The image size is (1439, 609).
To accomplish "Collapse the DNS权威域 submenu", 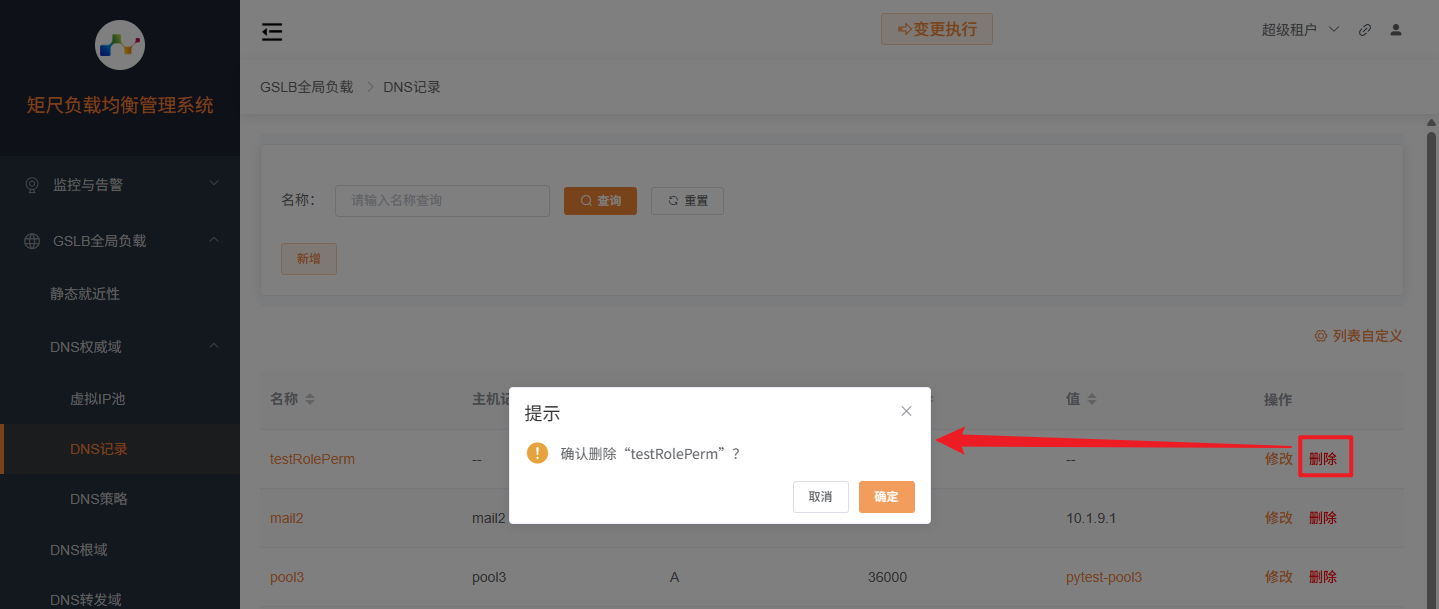I will 120,347.
